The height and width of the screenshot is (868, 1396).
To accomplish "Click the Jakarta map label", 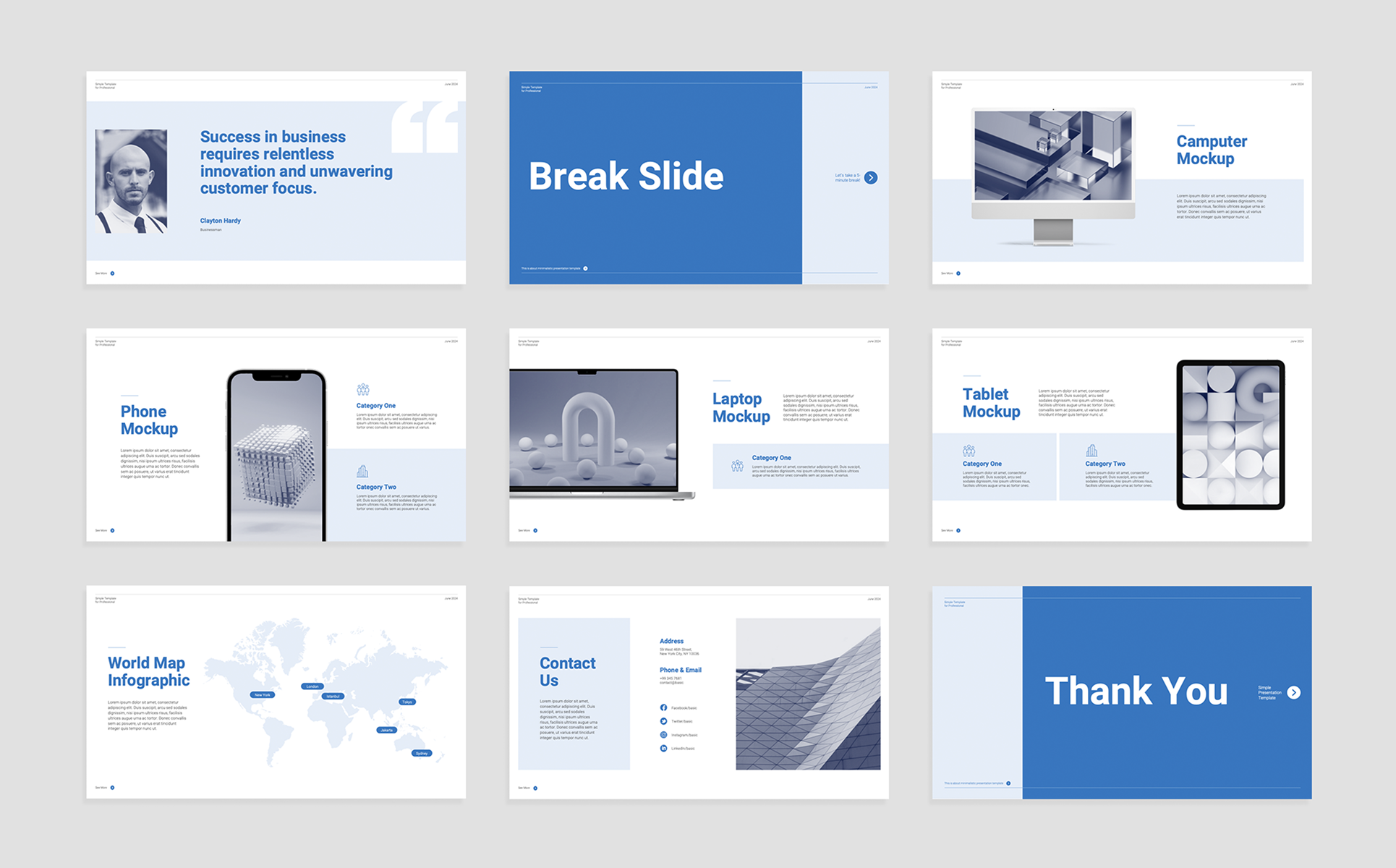I will [387, 730].
